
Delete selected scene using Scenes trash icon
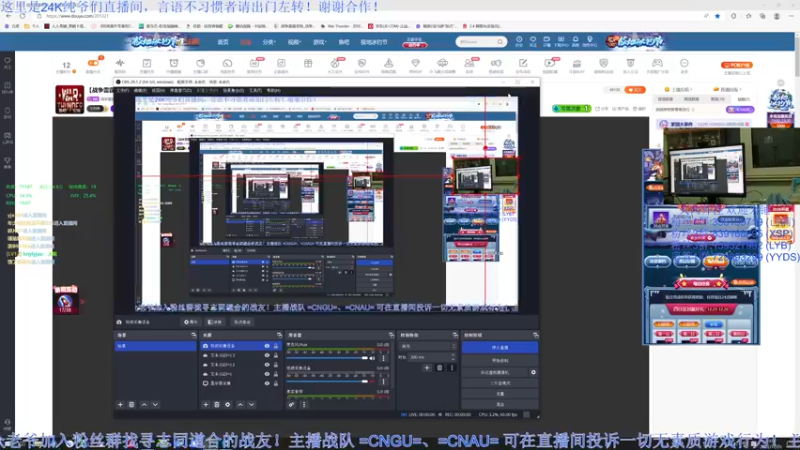tap(132, 405)
